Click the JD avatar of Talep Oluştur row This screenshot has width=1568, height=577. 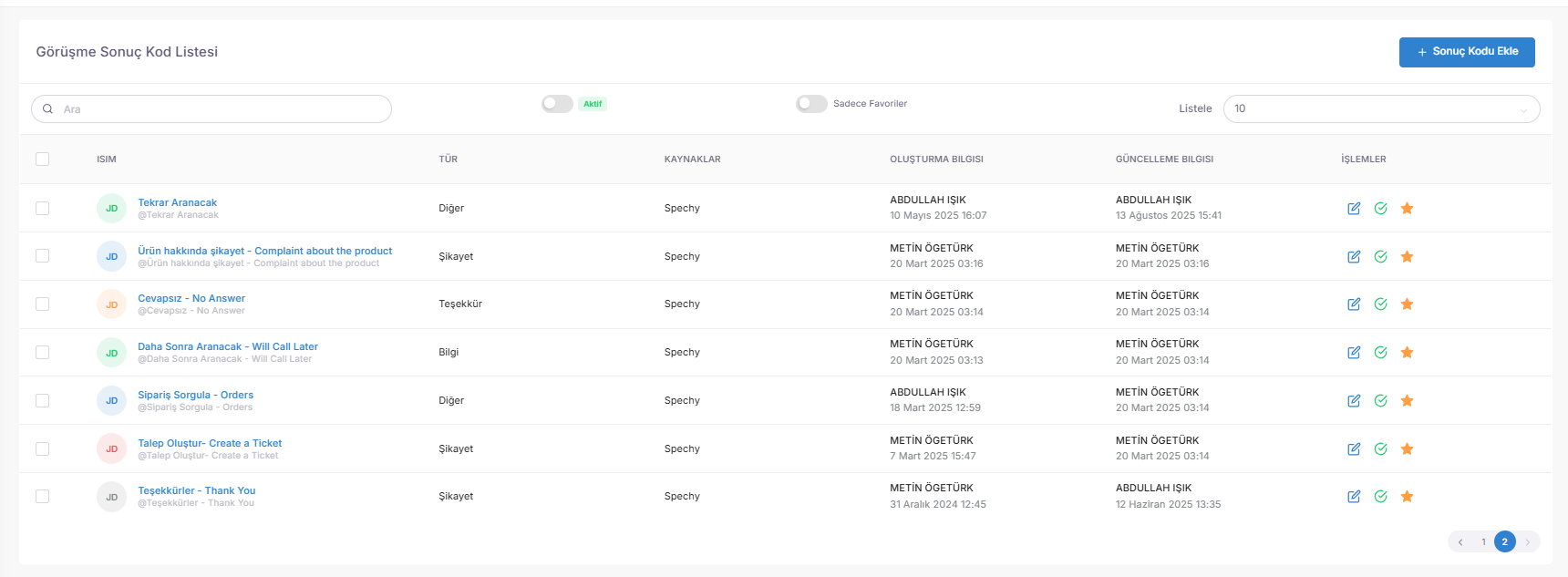pos(111,448)
